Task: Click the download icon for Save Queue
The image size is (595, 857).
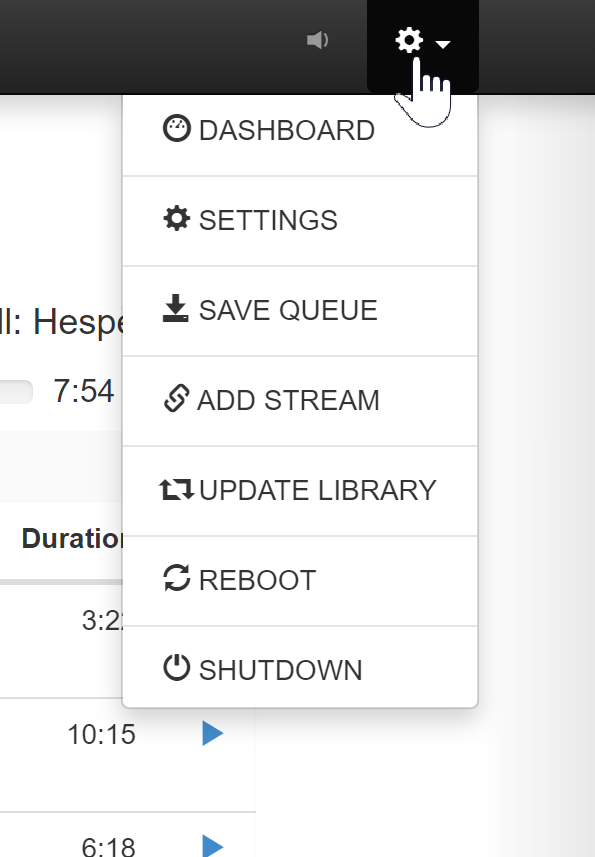Action: pyautogui.click(x=176, y=308)
